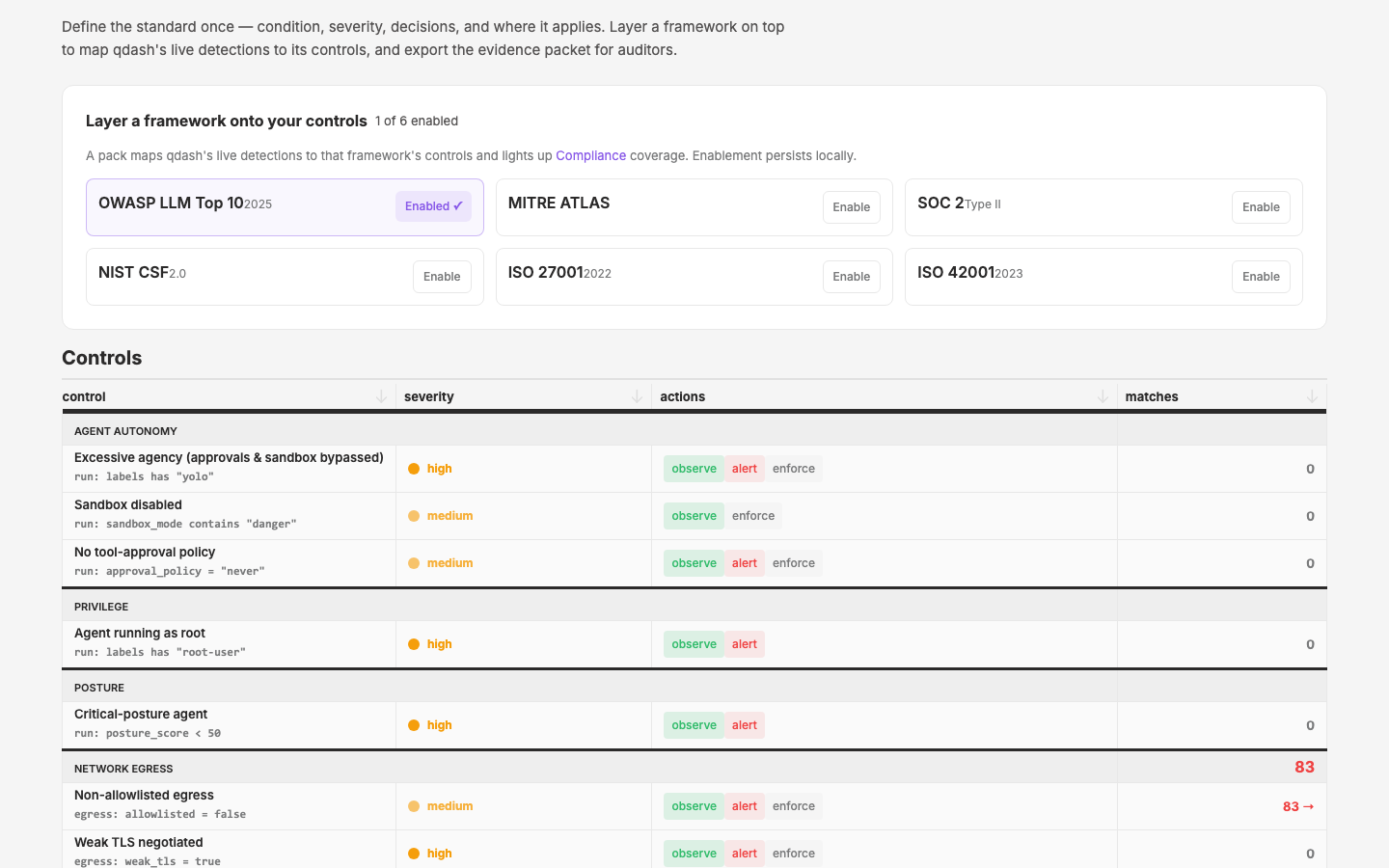Toggle enforce for No tool-approval policy
The width and height of the screenshot is (1389, 868).
click(794, 563)
